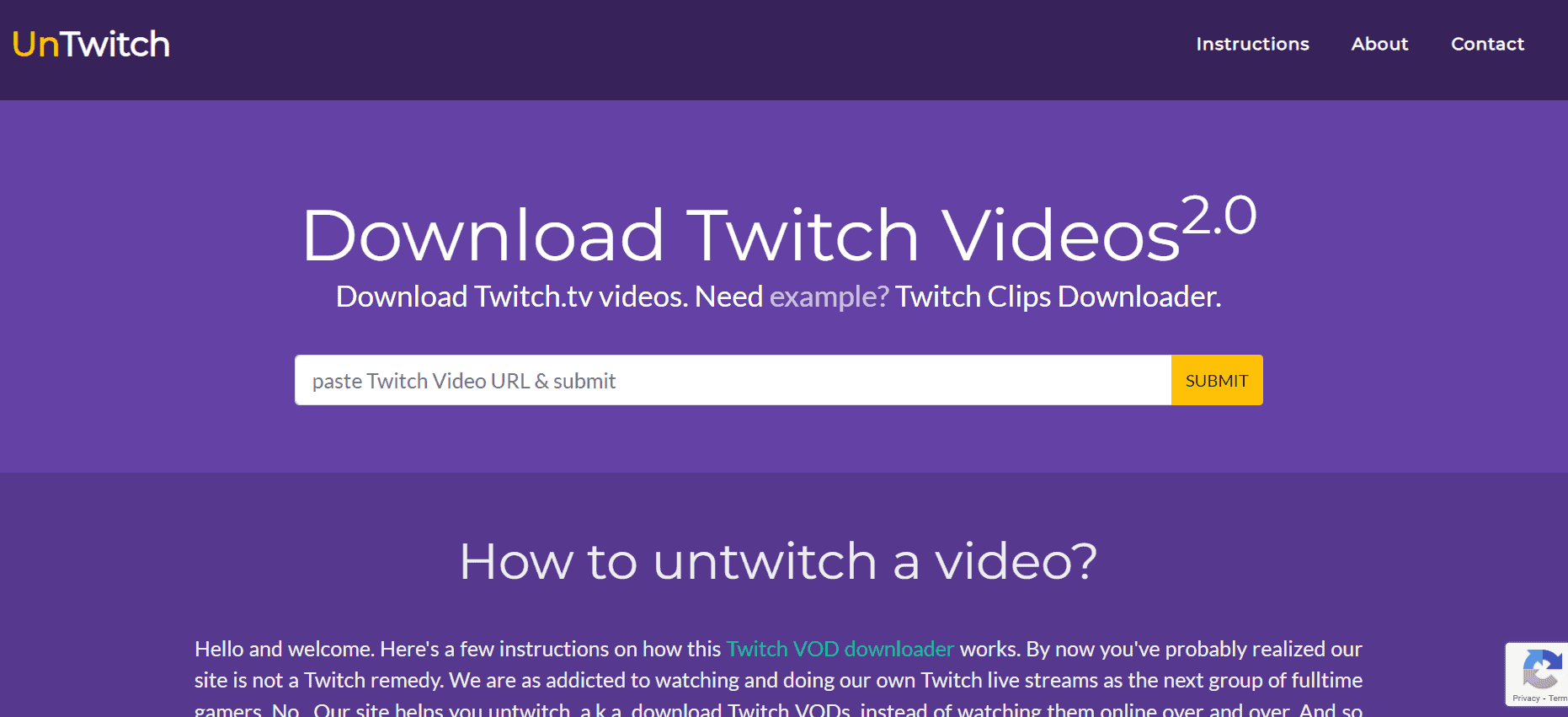Click the word "Need" before example link

pyautogui.click(x=728, y=297)
